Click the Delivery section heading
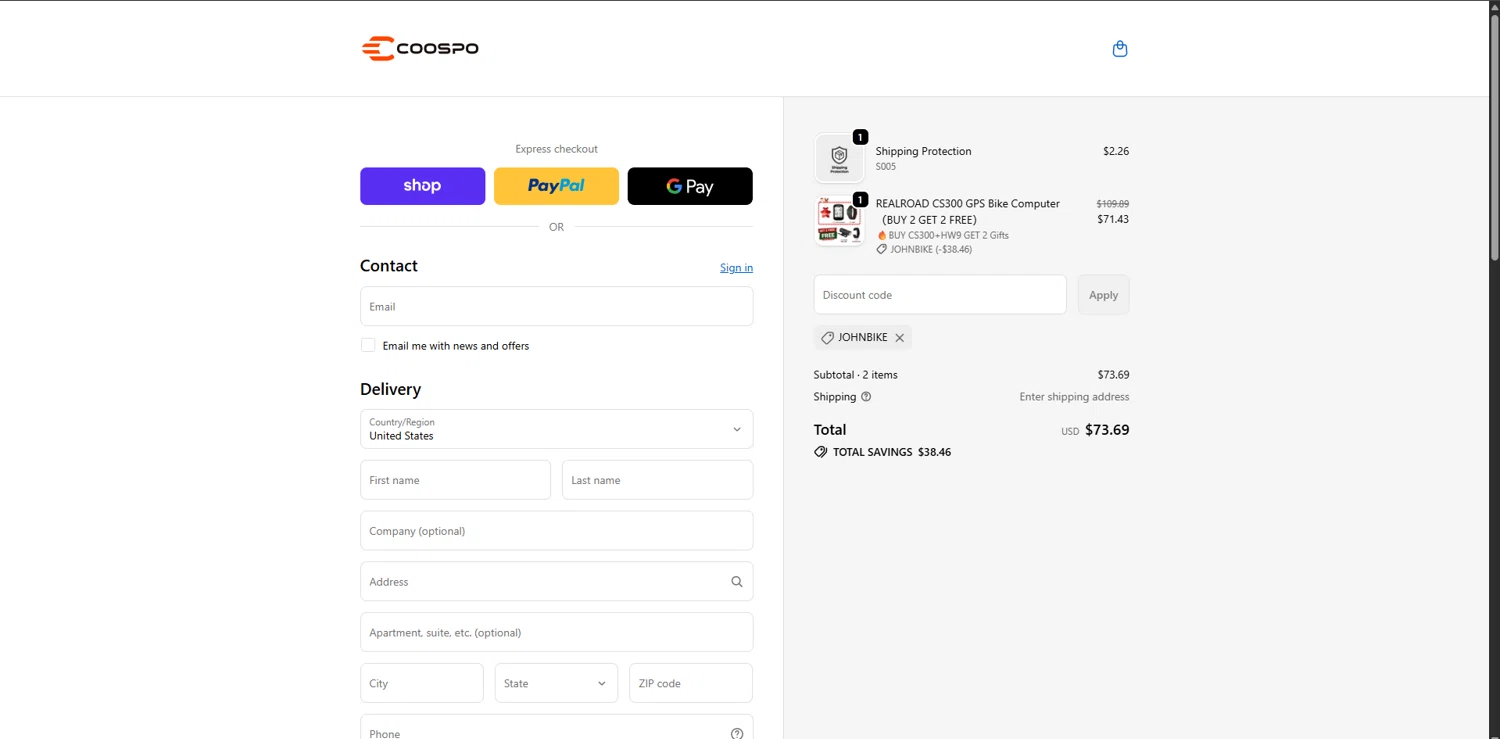This screenshot has height=739, width=1500. (x=390, y=389)
